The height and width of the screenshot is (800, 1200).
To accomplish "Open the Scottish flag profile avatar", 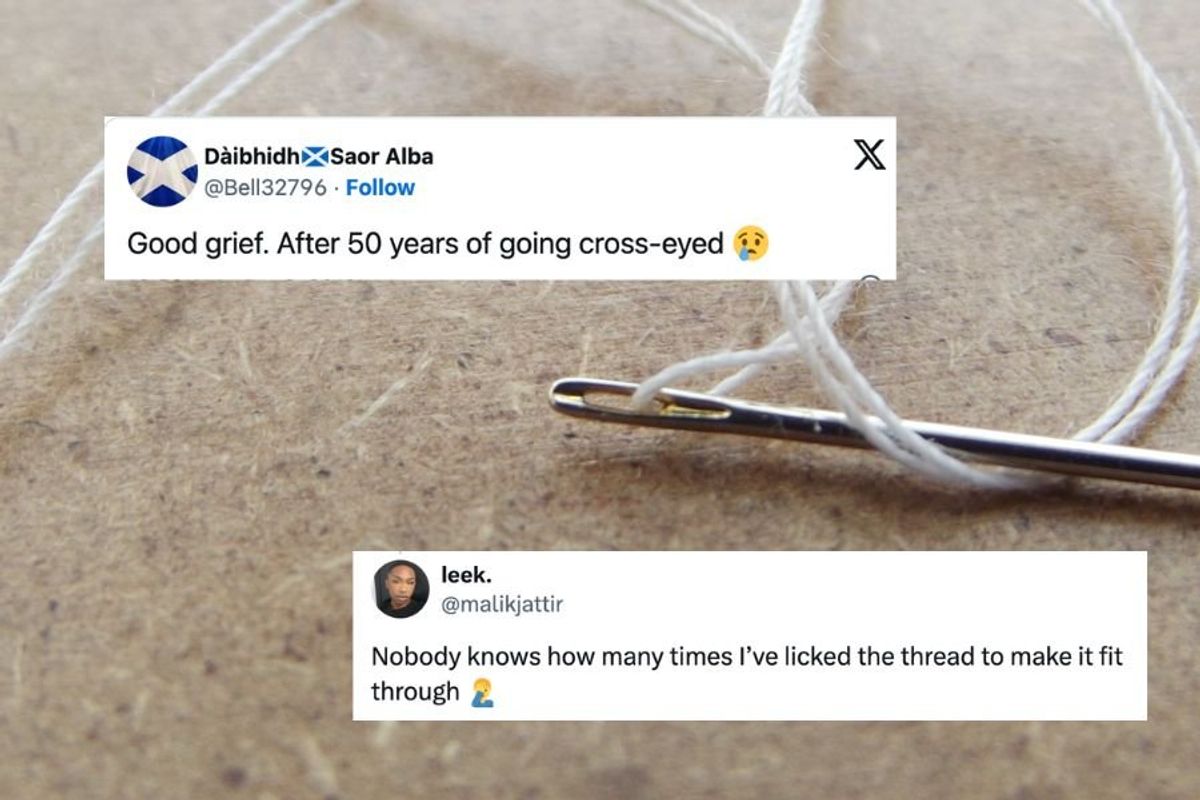I will (x=162, y=171).
